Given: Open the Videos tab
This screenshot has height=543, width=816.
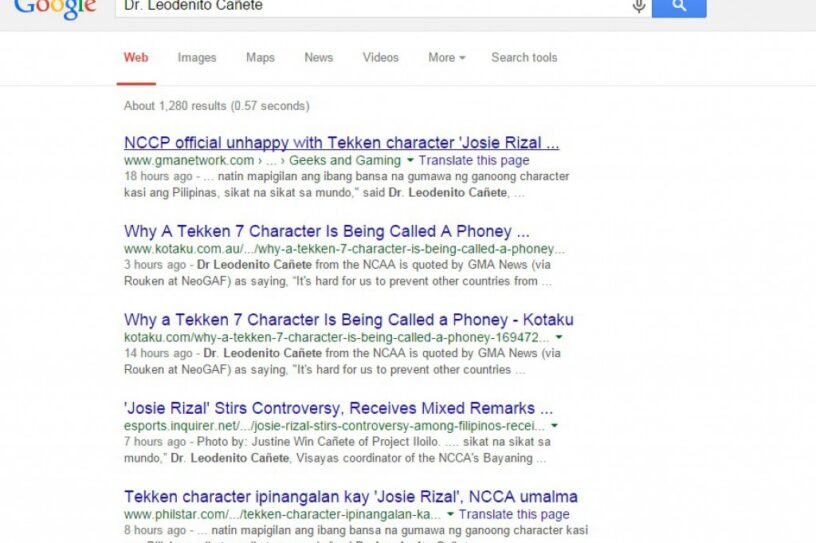Looking at the screenshot, I should [x=380, y=58].
